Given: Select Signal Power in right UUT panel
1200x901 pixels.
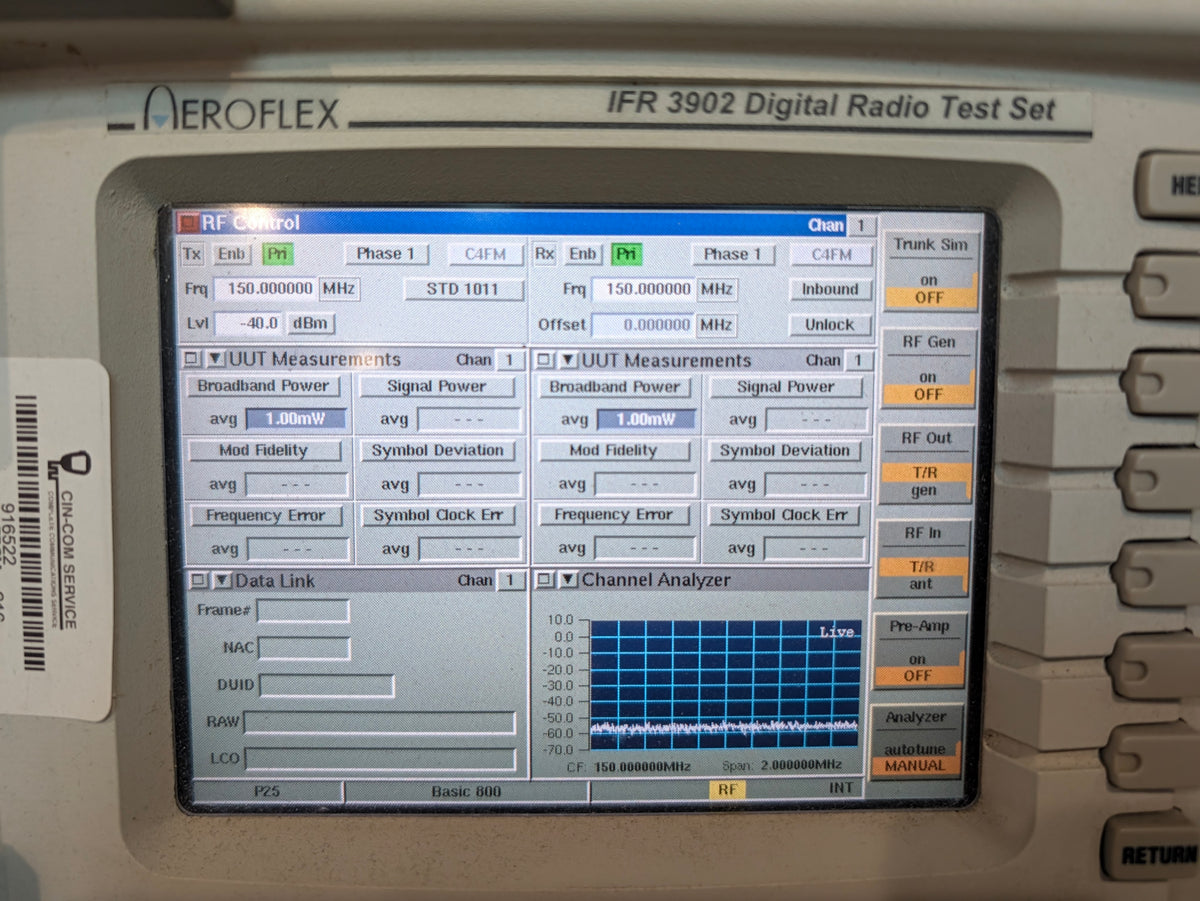Looking at the screenshot, I should [x=786, y=387].
